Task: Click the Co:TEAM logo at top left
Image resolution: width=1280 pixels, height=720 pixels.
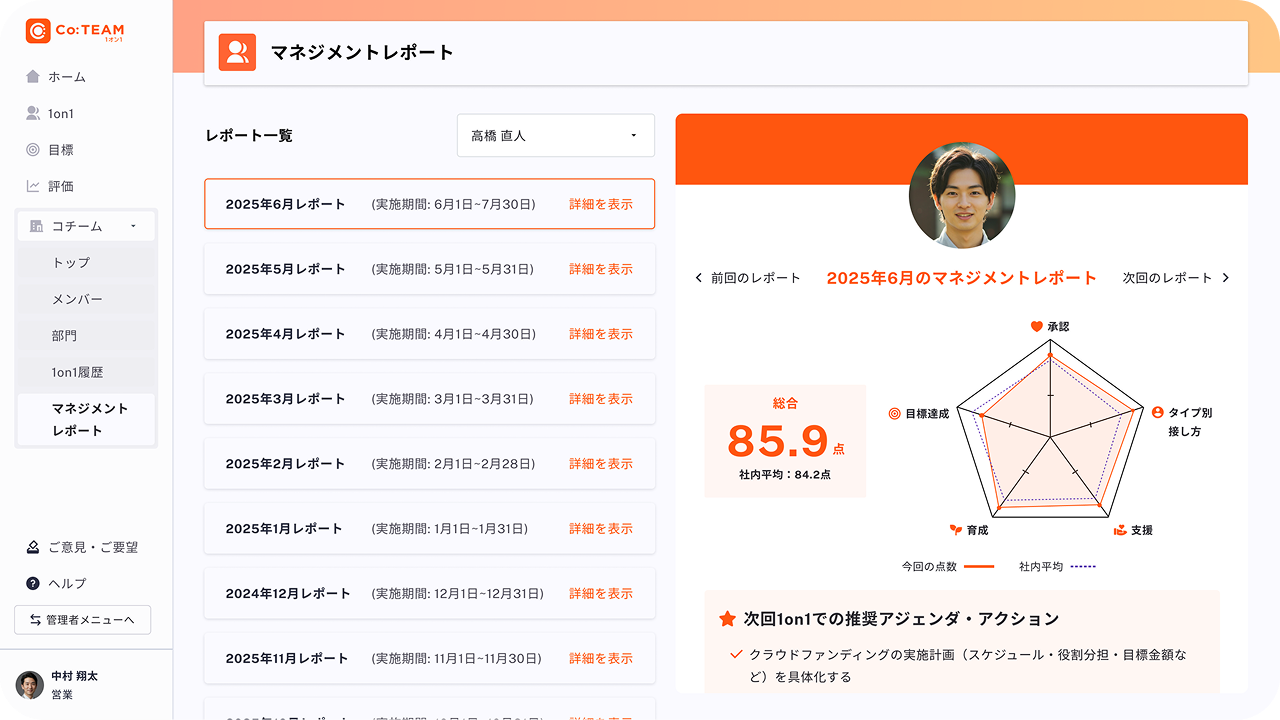Action: point(72,31)
